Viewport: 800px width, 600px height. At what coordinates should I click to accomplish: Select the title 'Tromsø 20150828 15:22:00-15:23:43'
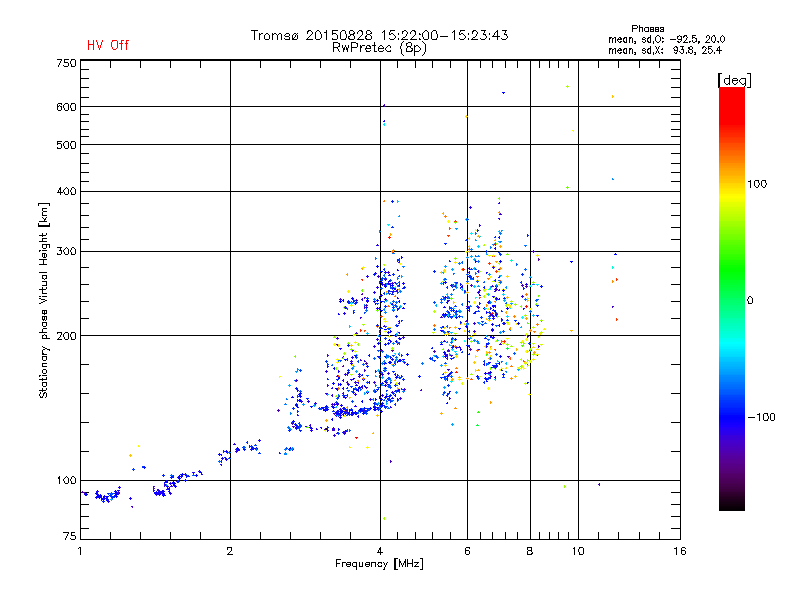(379, 35)
